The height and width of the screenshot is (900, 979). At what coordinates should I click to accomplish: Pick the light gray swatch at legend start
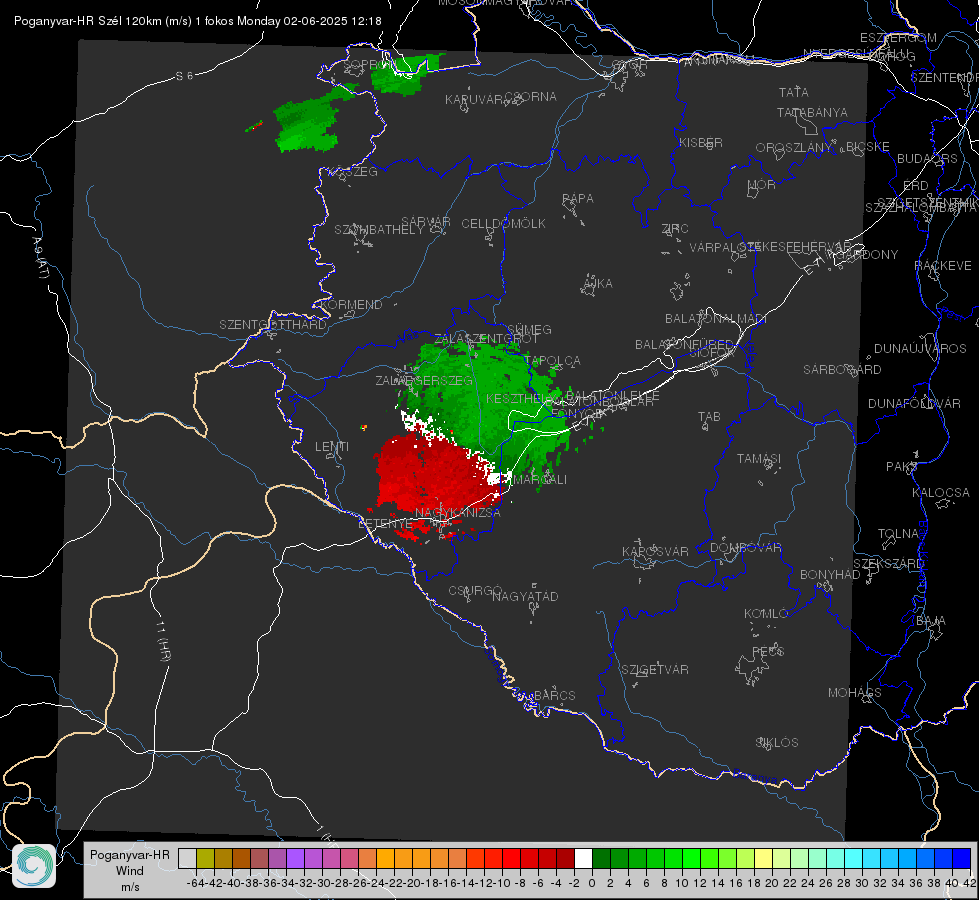point(187,858)
